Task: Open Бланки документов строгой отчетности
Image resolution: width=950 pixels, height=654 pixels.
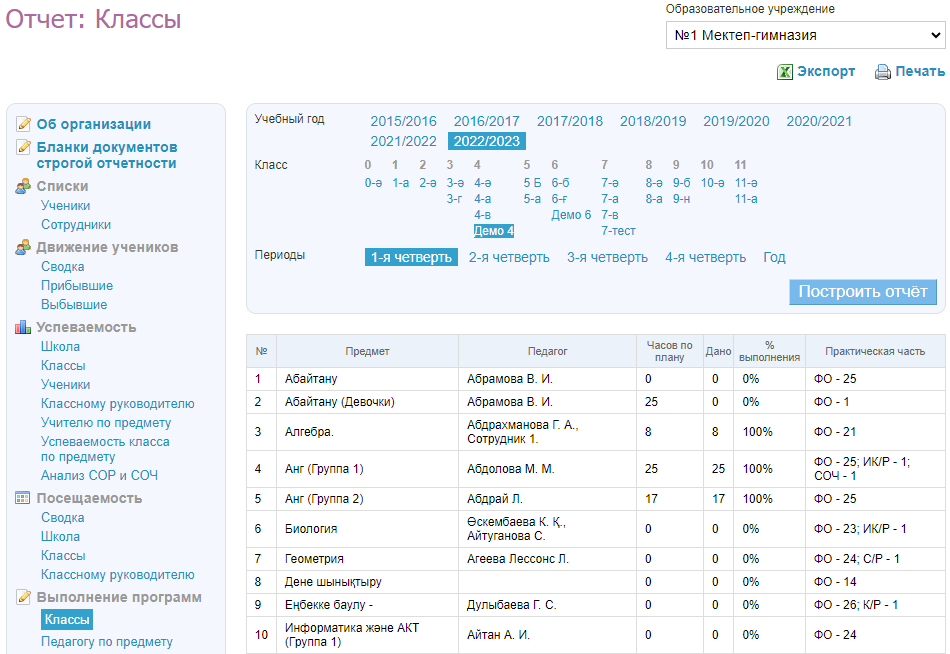Action: (x=106, y=155)
